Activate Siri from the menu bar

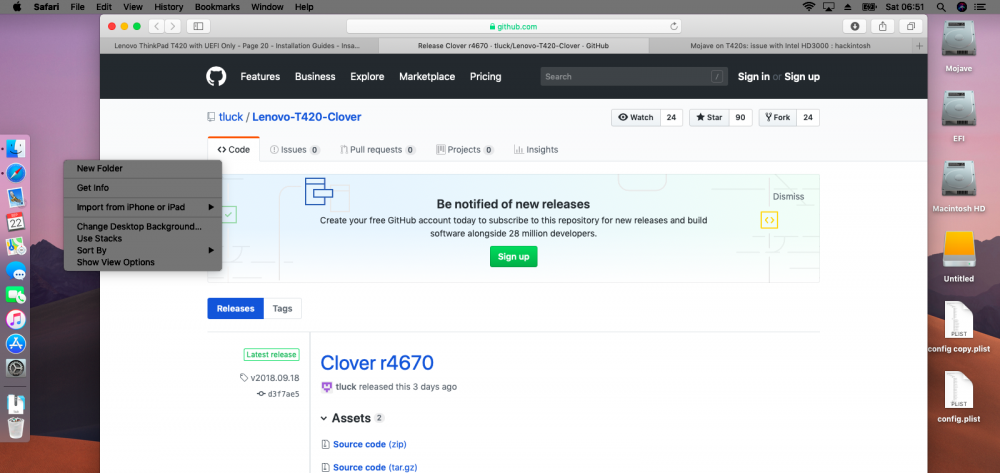(x=962, y=7)
